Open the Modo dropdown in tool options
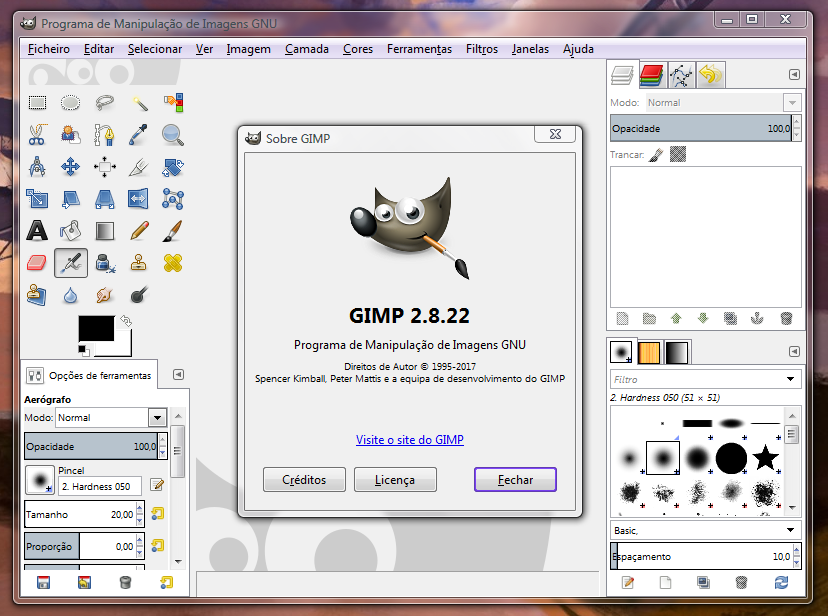The width and height of the screenshot is (828, 616). coord(157,418)
